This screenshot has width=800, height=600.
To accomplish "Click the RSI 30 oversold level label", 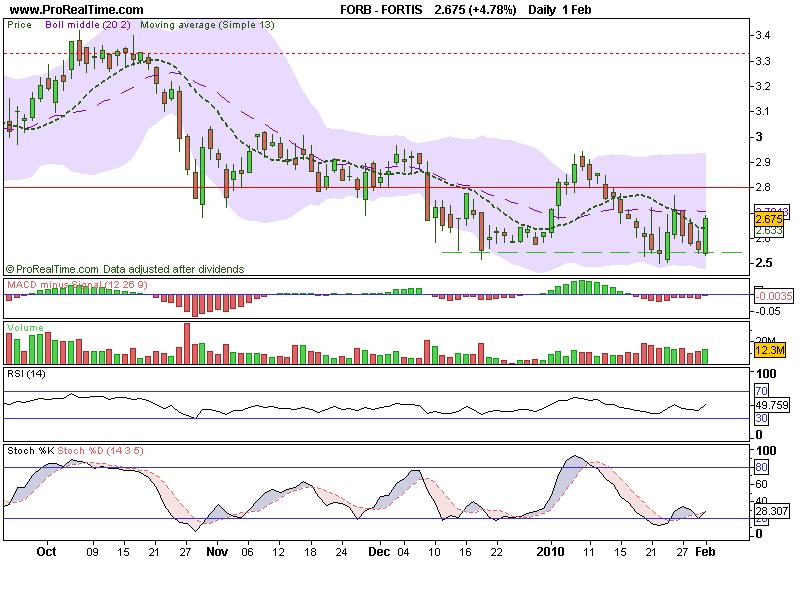I will (761, 418).
